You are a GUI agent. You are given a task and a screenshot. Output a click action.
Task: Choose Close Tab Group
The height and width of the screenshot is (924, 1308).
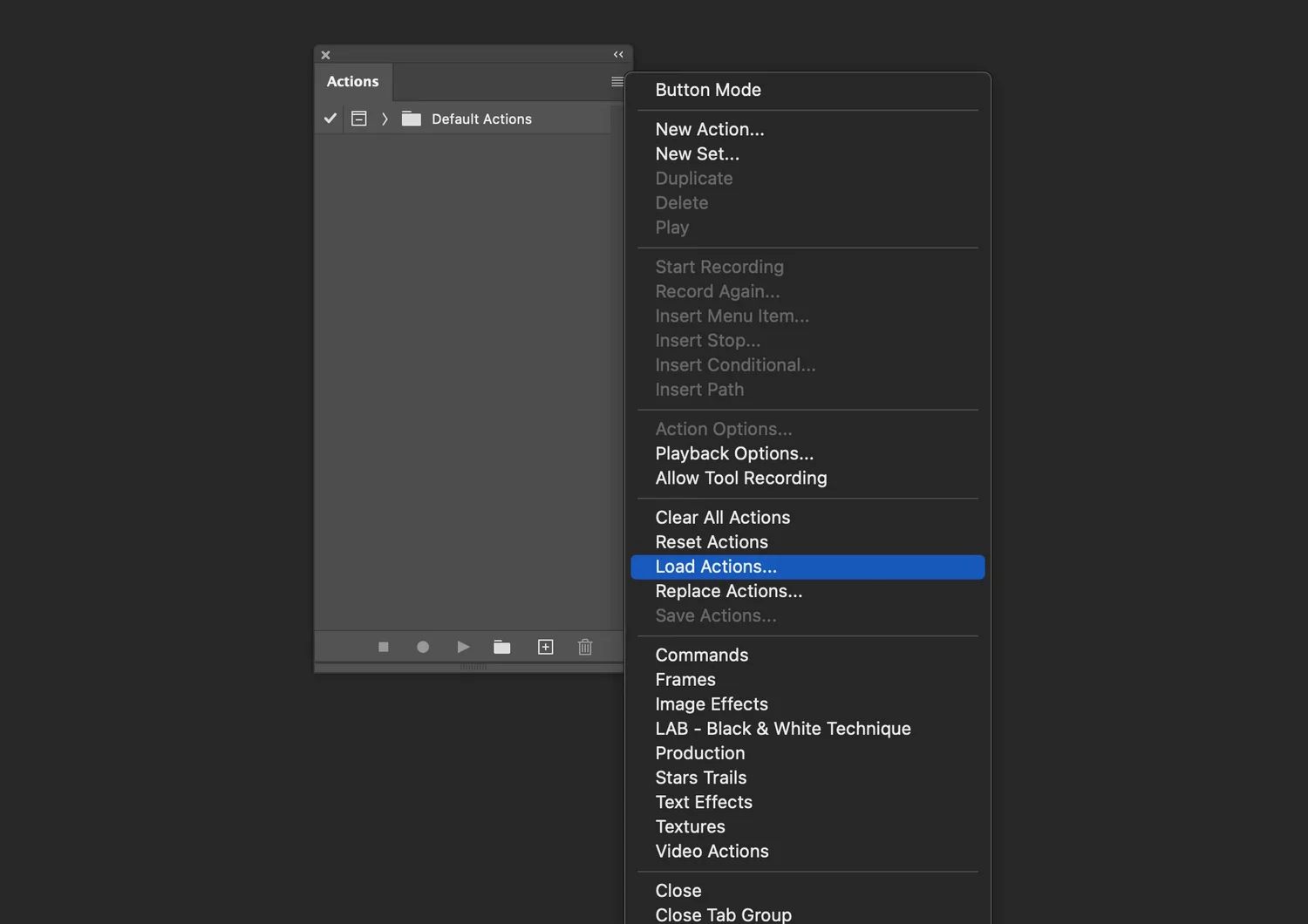pyautogui.click(x=807, y=914)
